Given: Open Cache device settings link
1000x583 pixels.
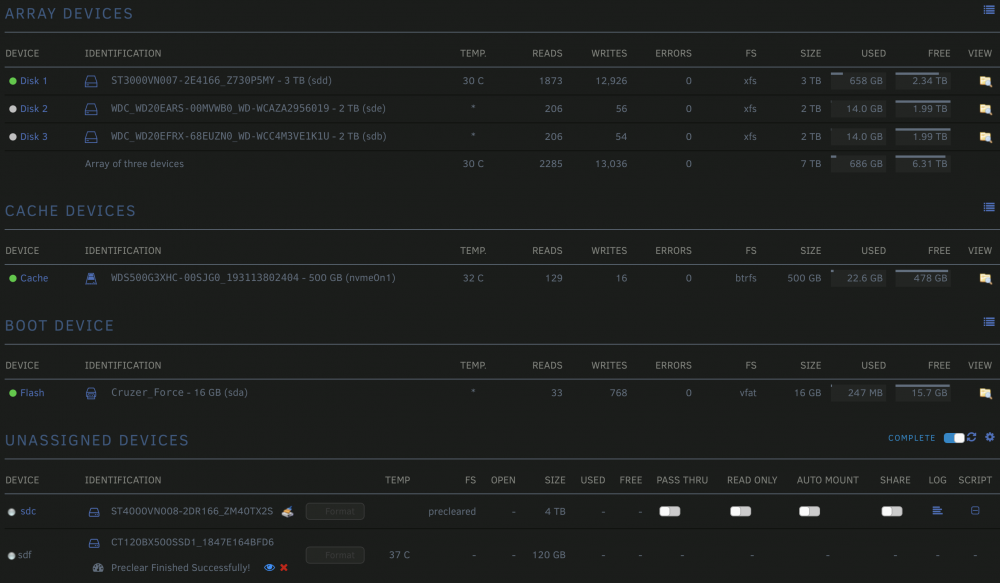Looking at the screenshot, I should 34,278.
